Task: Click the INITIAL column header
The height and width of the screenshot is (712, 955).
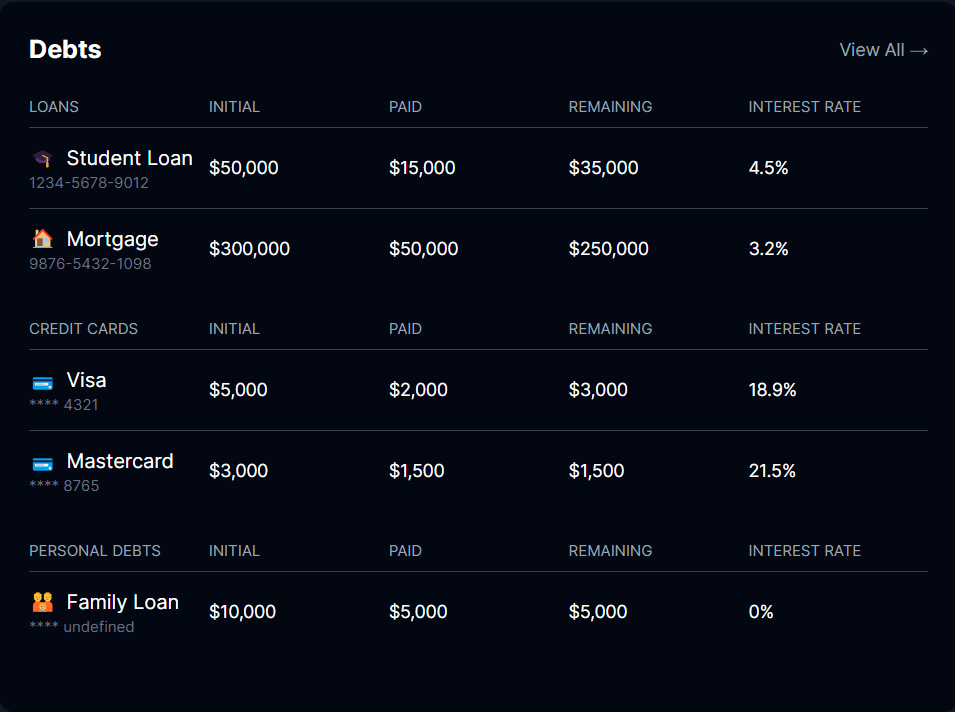Action: (x=234, y=107)
